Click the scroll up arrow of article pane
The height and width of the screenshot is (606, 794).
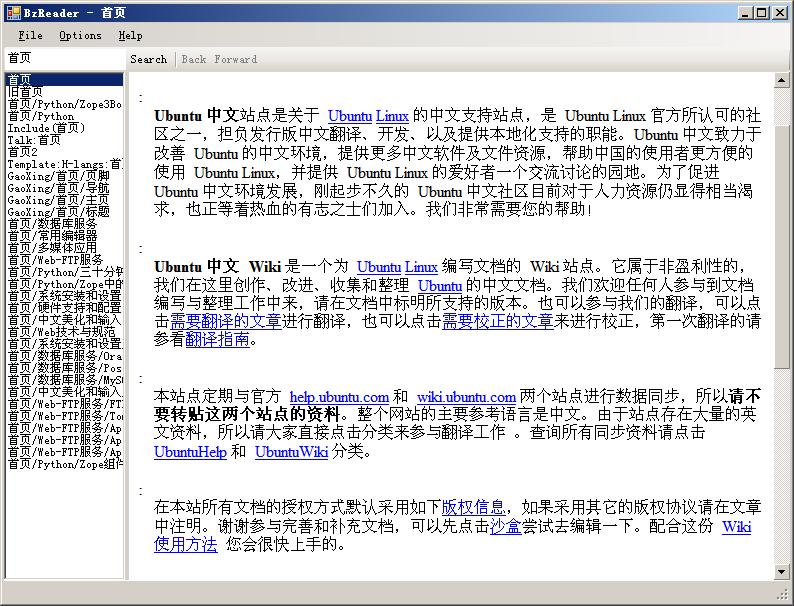pos(781,80)
